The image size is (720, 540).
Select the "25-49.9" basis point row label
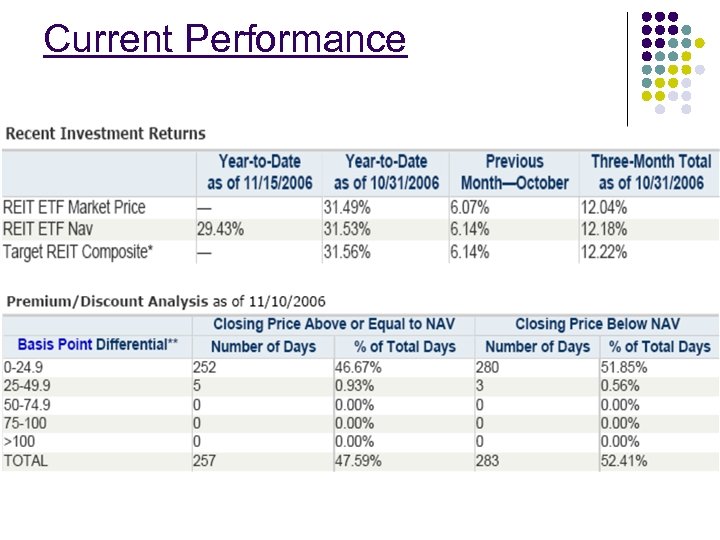click(x=27, y=386)
